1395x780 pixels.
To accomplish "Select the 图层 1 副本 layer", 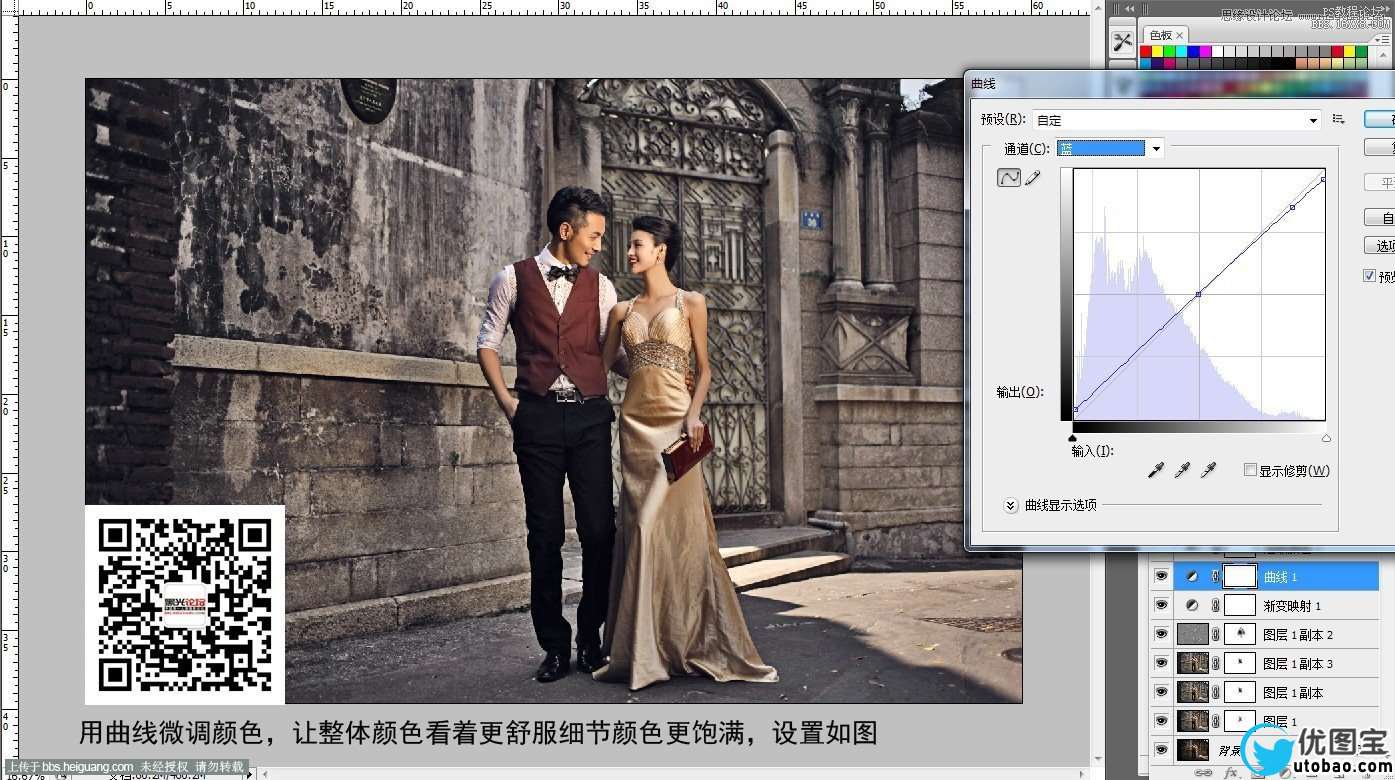I will [x=1293, y=692].
